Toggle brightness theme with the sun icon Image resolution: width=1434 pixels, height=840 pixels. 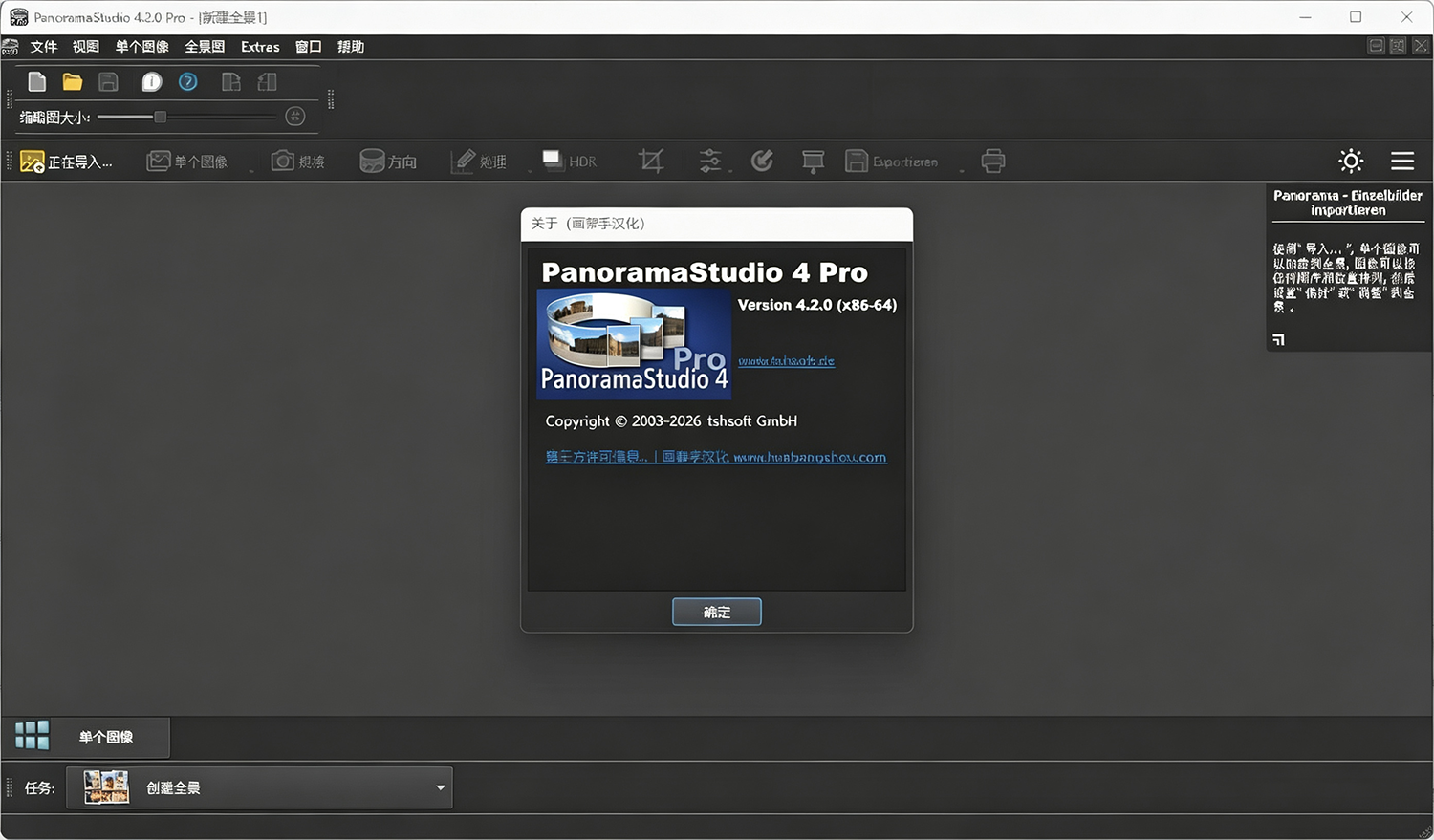(x=1351, y=161)
